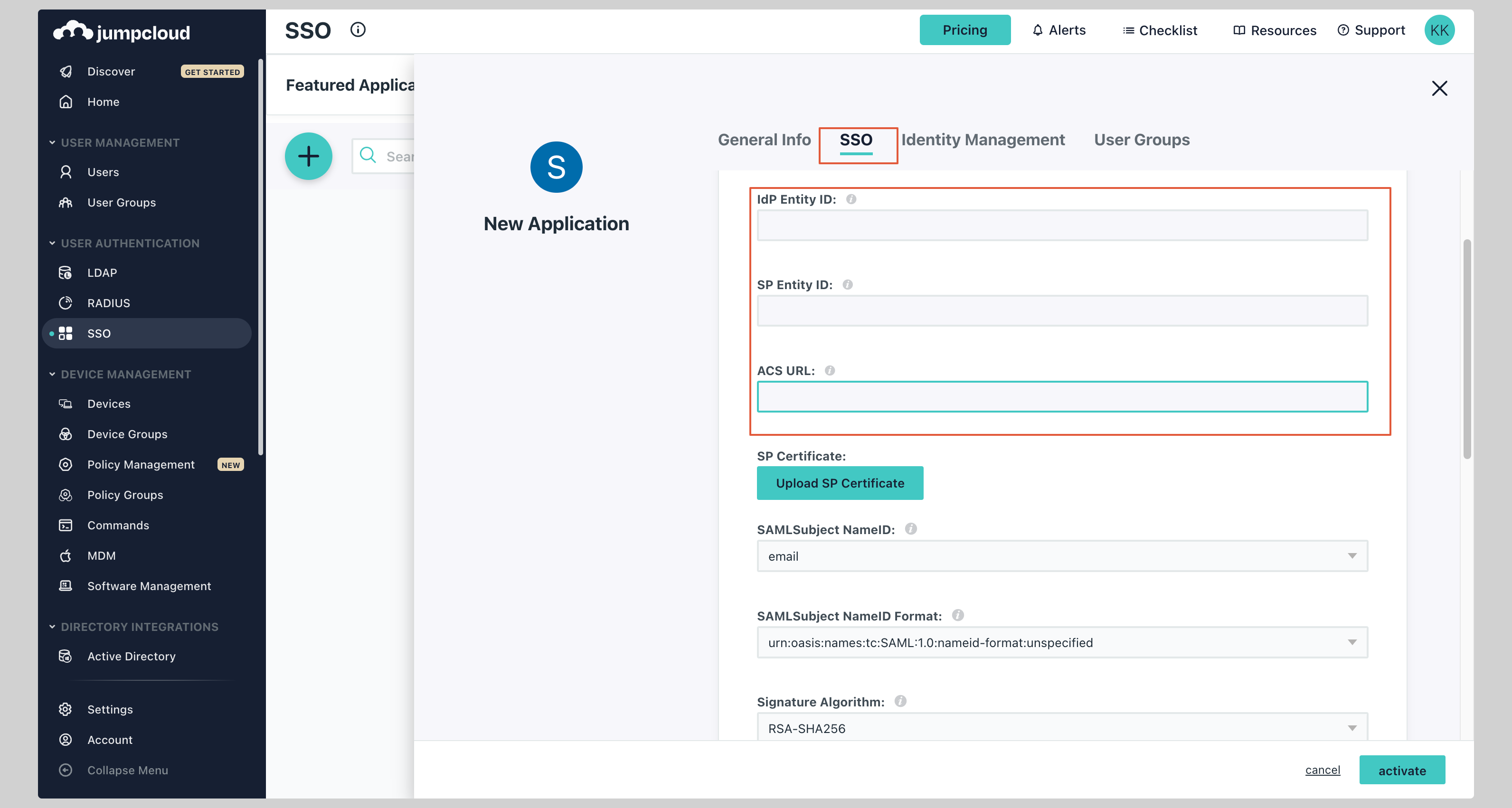The image size is (1512, 808).
Task: Open the Signature Algorithm RSA-SHA256 dropdown
Action: (x=1062, y=728)
